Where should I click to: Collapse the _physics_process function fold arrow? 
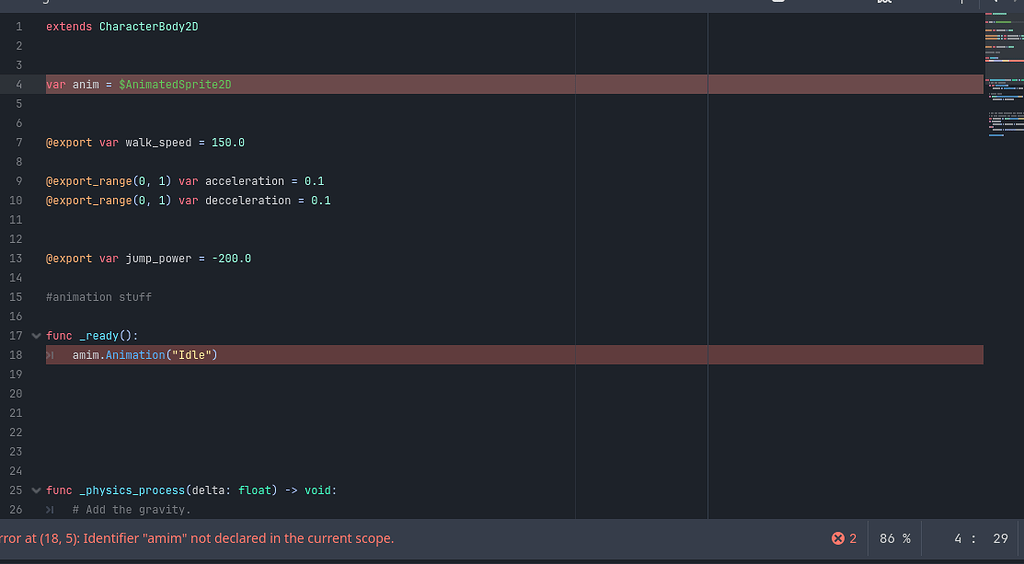(x=37, y=491)
